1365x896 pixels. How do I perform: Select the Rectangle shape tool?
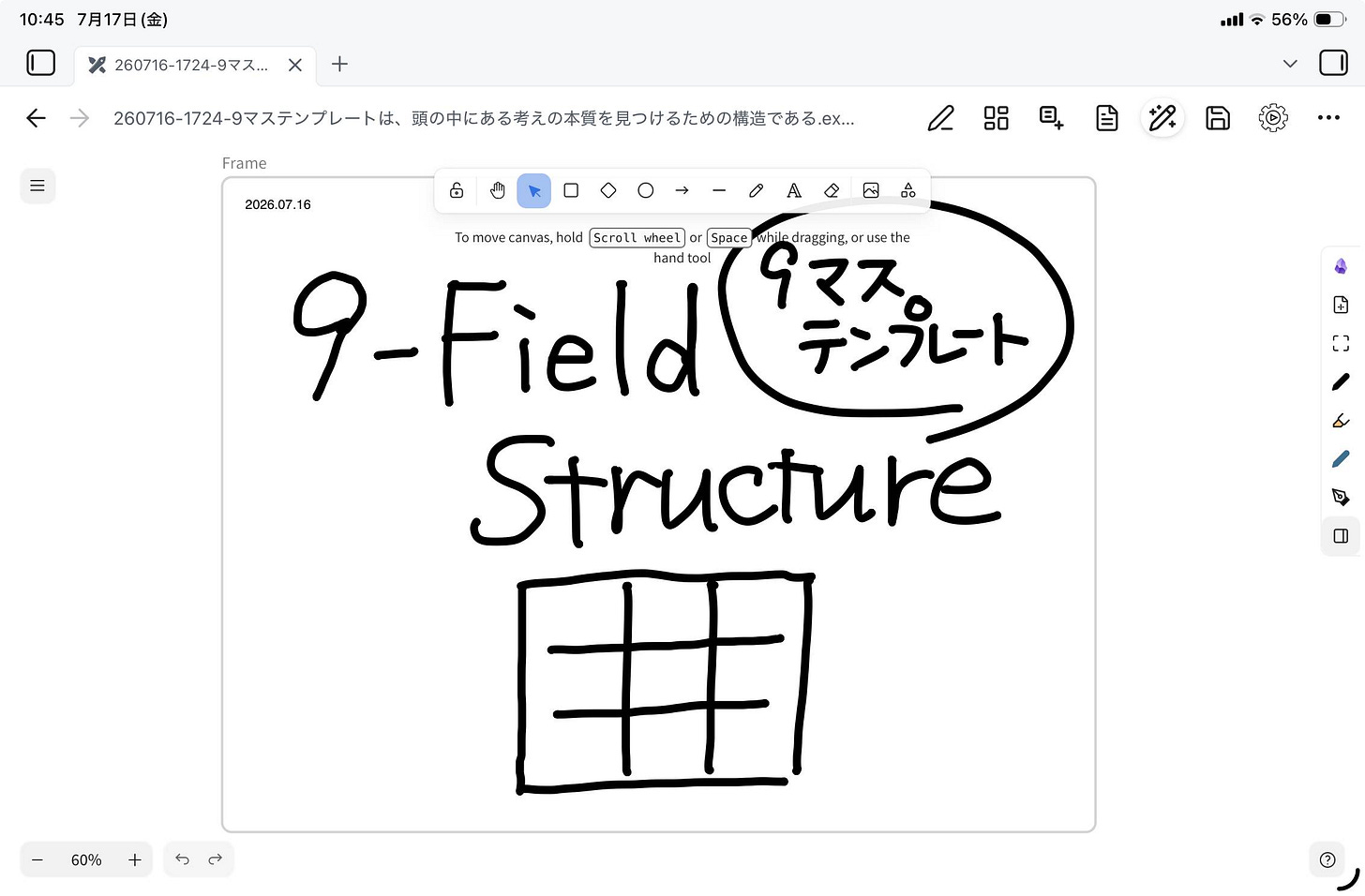tap(571, 191)
